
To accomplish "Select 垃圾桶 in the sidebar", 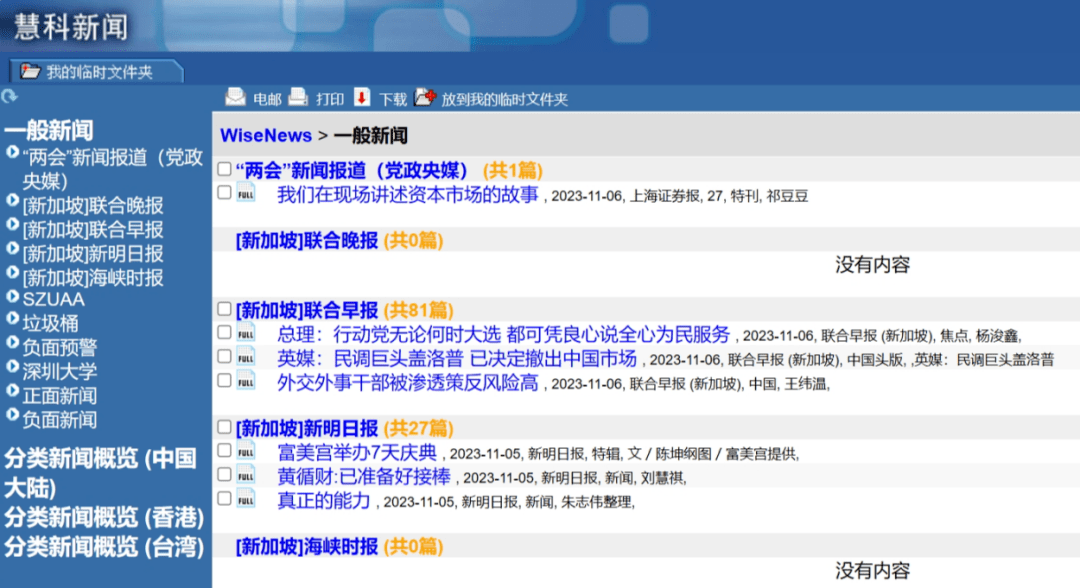I will (x=50, y=324).
